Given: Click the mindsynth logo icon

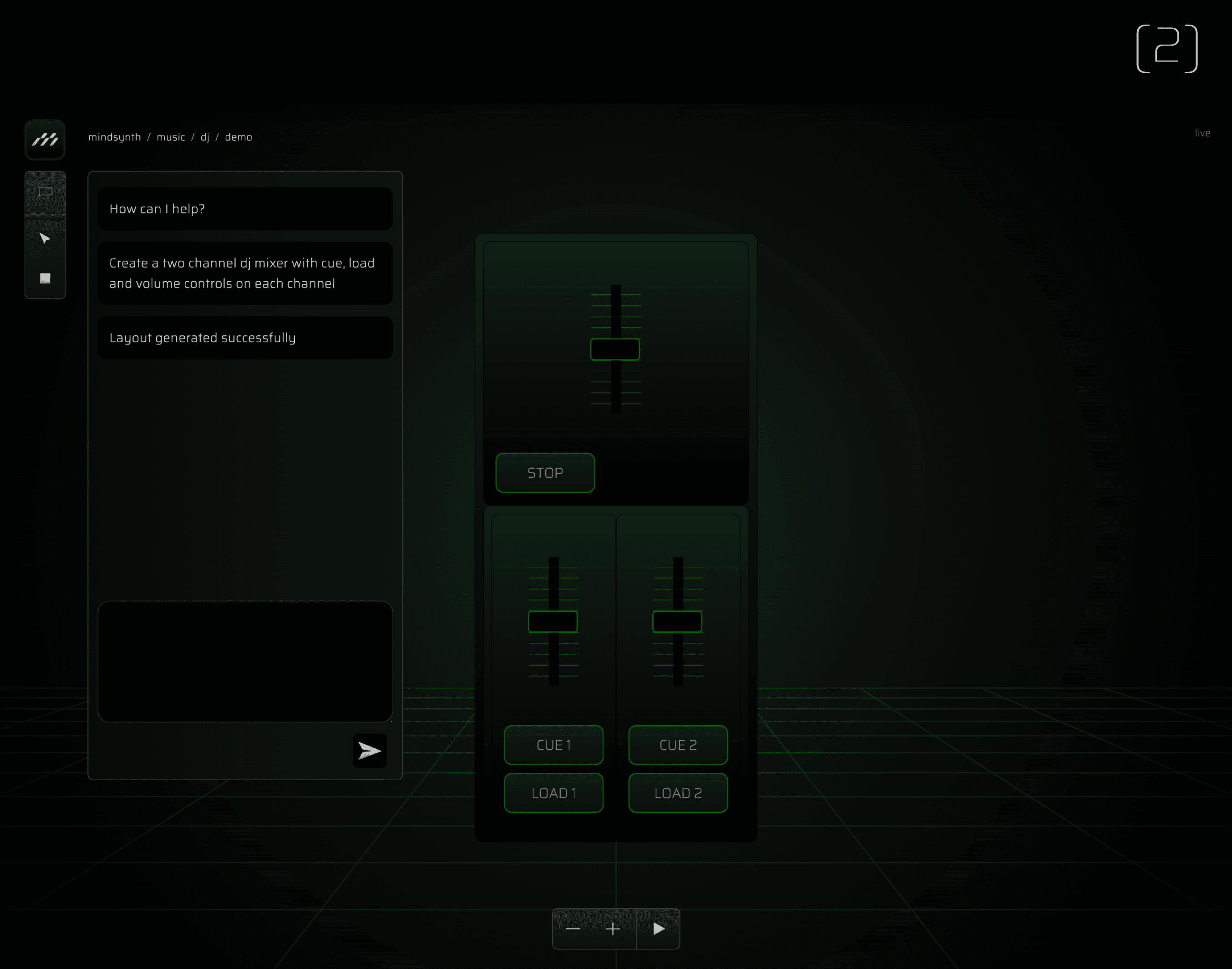Looking at the screenshot, I should [45, 140].
